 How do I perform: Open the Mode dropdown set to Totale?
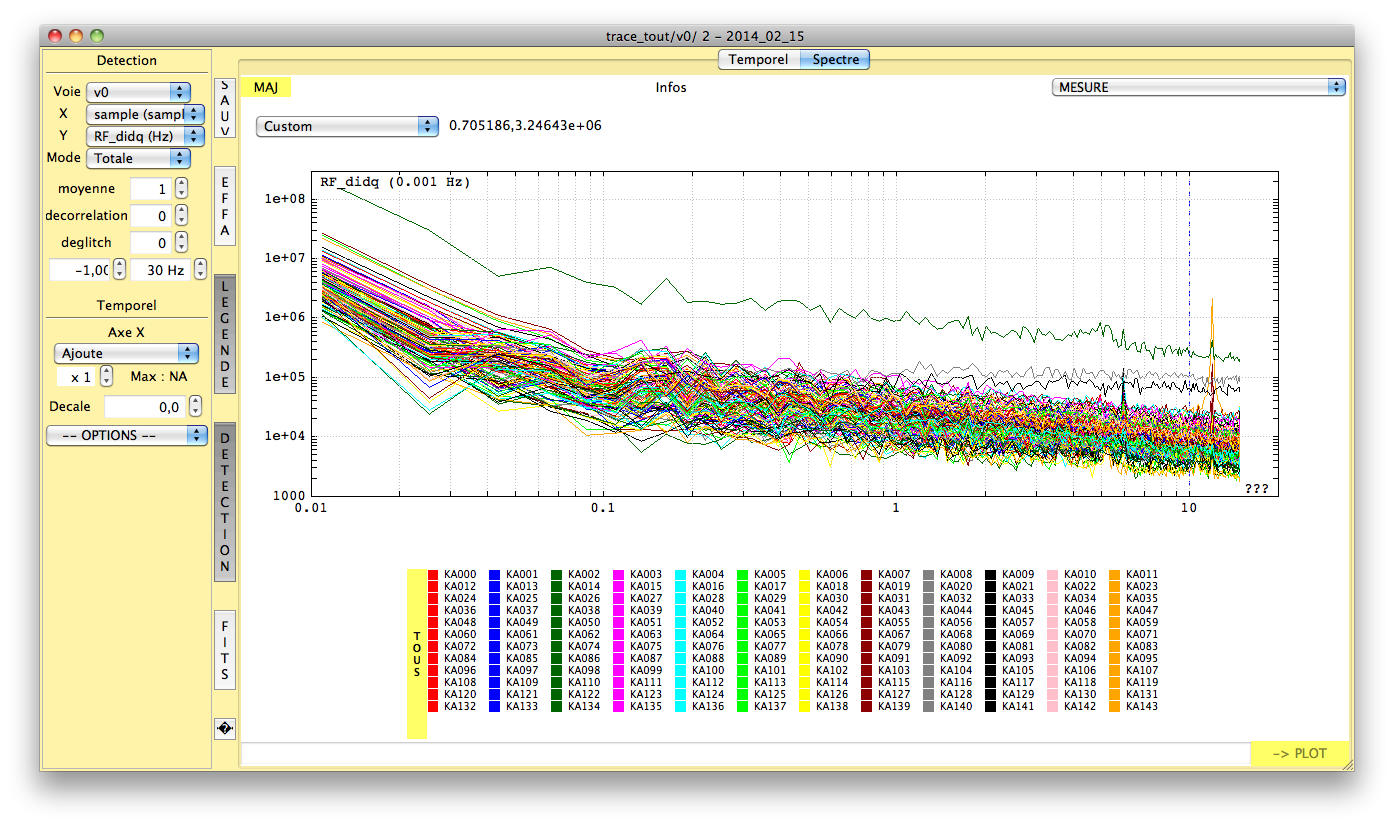pos(138,158)
